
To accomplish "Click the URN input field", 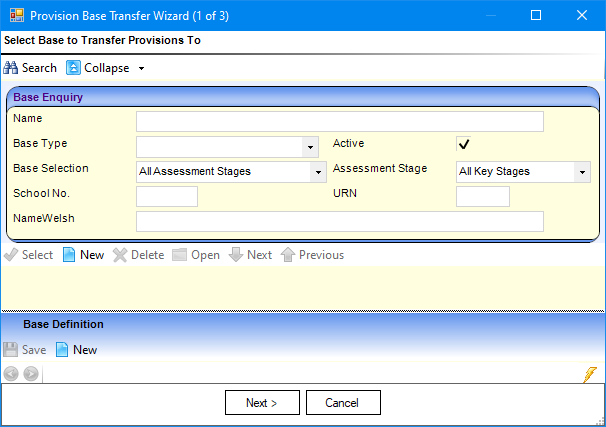I will (x=482, y=196).
